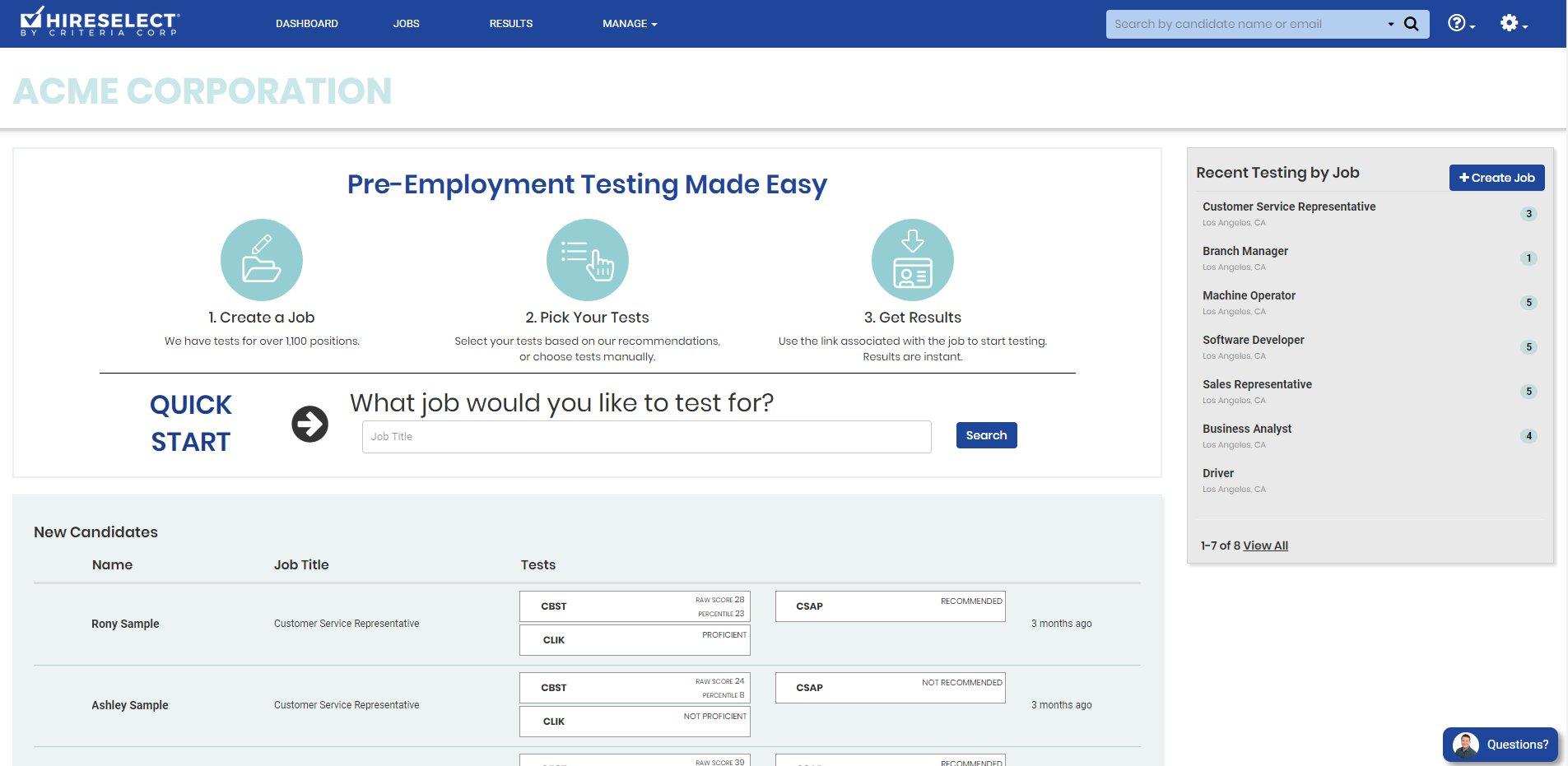The width and height of the screenshot is (1568, 766).
Task: Go to the Dashboard tab
Action: [306, 24]
